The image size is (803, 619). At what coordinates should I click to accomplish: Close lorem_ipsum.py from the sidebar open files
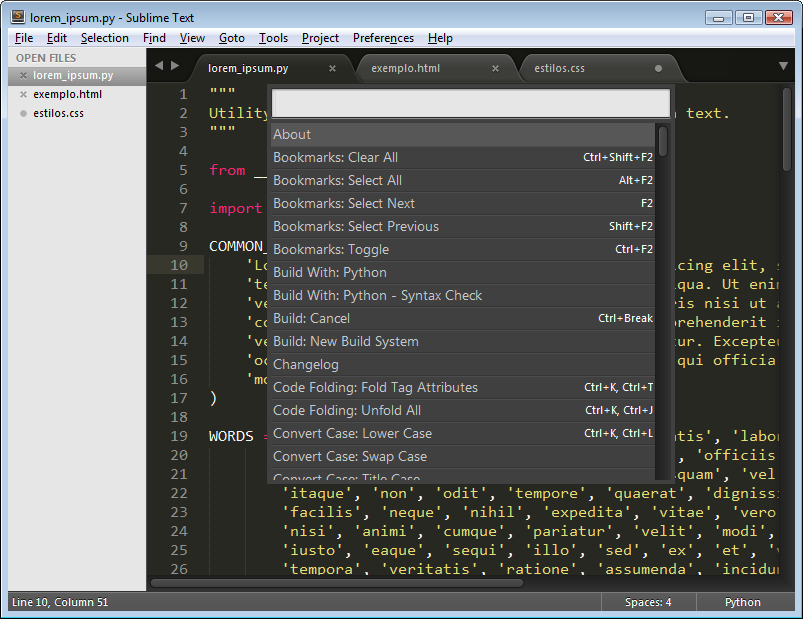(23, 76)
